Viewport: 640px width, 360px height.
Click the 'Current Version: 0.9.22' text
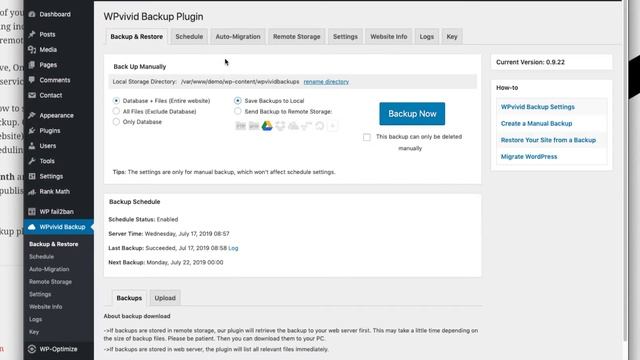point(530,62)
